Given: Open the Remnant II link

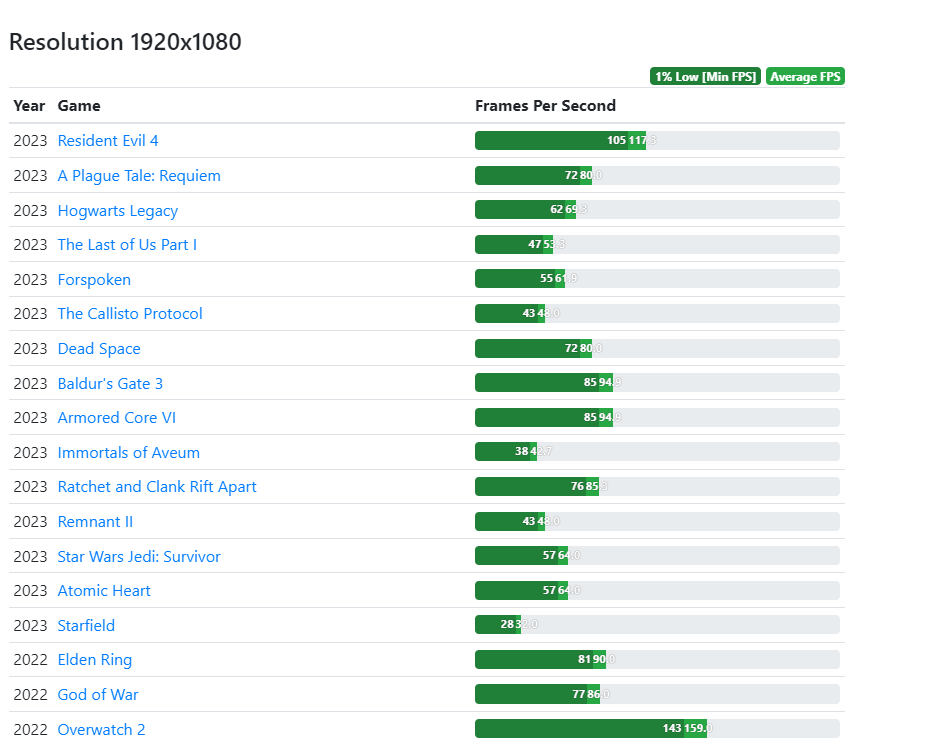Looking at the screenshot, I should (x=95, y=522).
